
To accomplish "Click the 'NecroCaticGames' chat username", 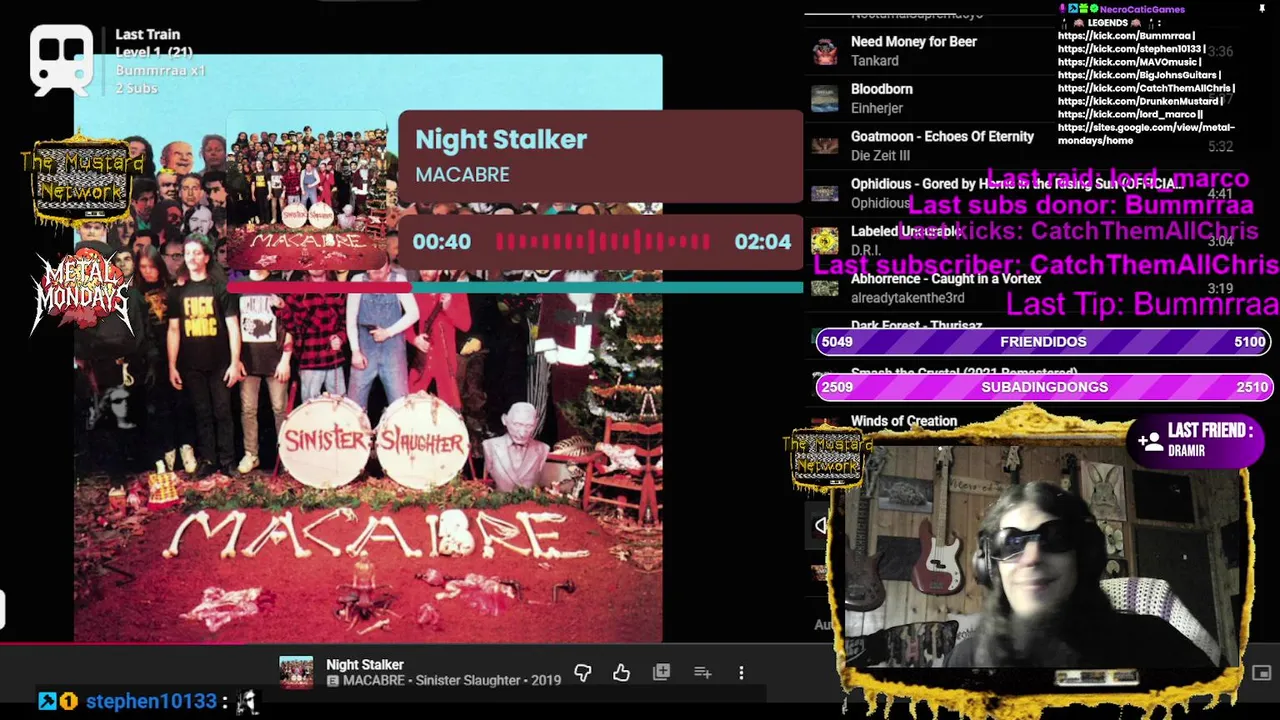I will [1142, 9].
